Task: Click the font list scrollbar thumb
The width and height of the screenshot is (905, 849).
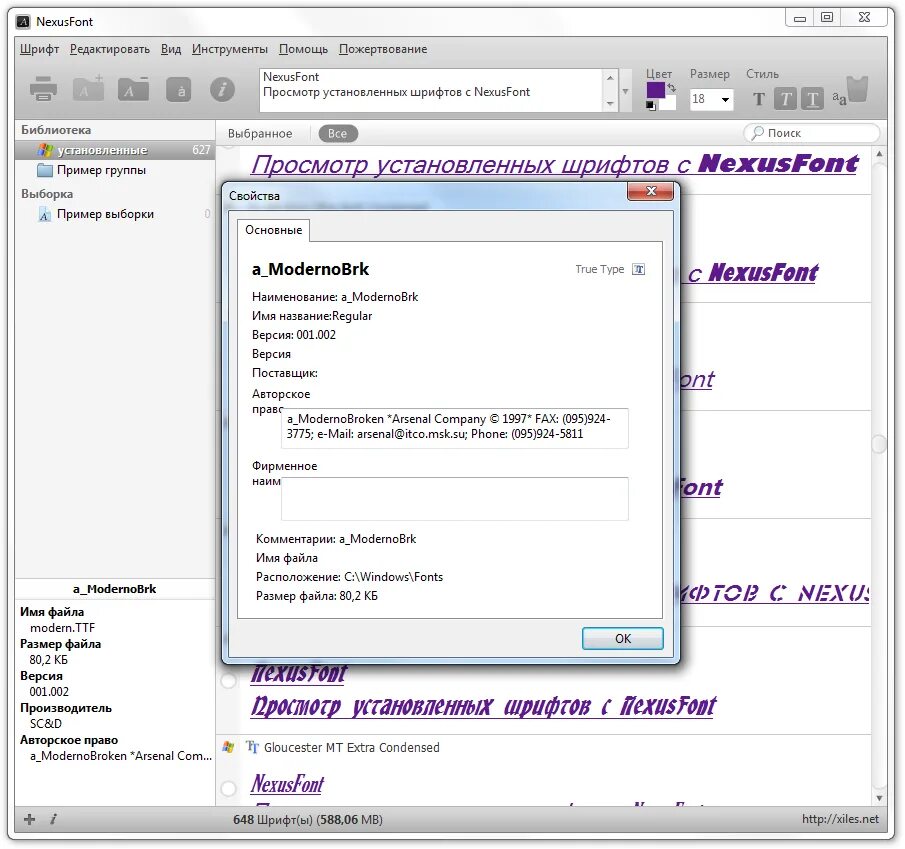Action: coord(879,444)
